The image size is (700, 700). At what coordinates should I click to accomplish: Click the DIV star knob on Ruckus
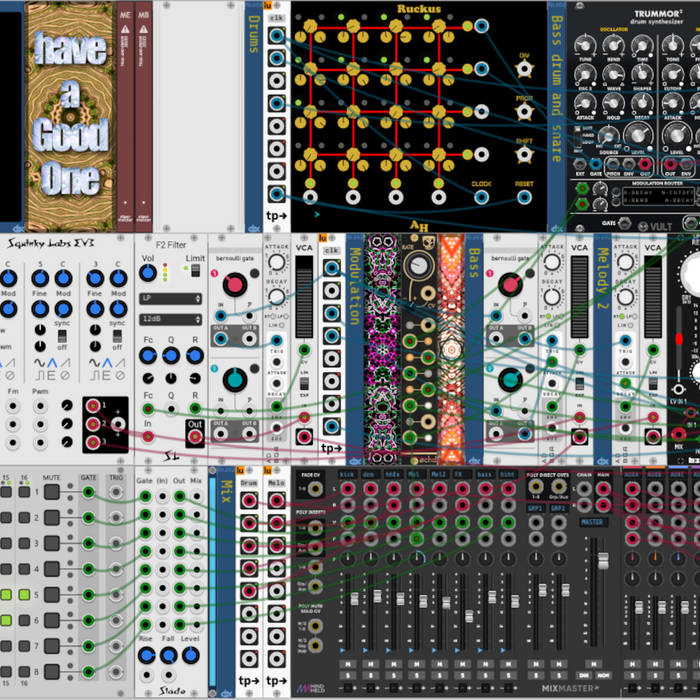(522, 68)
